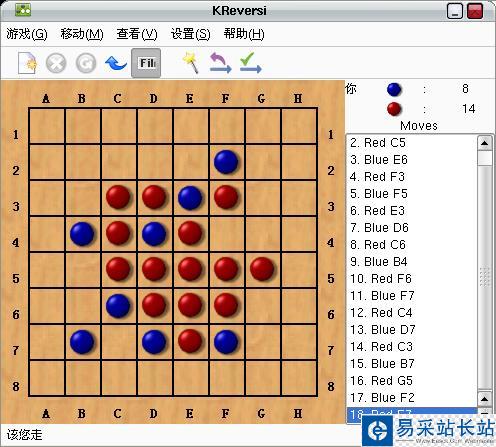
Task: Click the greyed-out continue (G) toolbar icon
Action: [x=86, y=63]
